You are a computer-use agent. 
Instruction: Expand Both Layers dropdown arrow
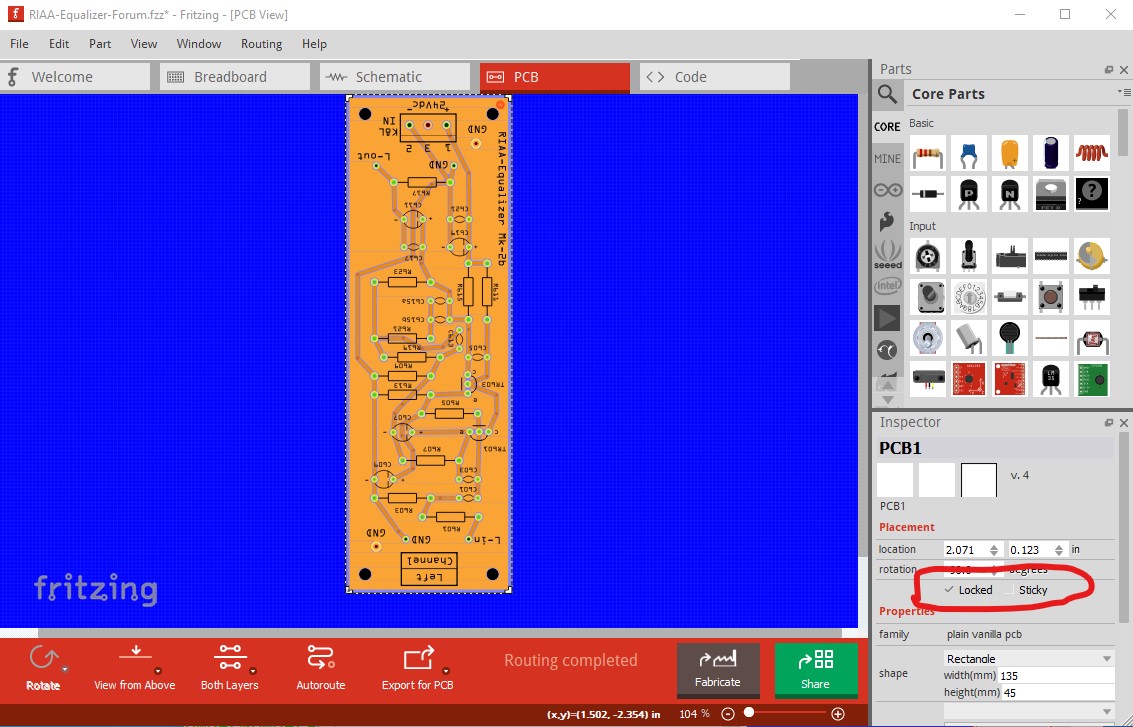coord(253,671)
